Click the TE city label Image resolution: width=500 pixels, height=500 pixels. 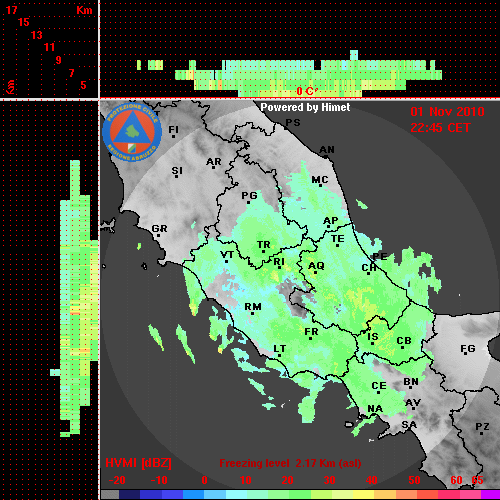click(x=338, y=239)
